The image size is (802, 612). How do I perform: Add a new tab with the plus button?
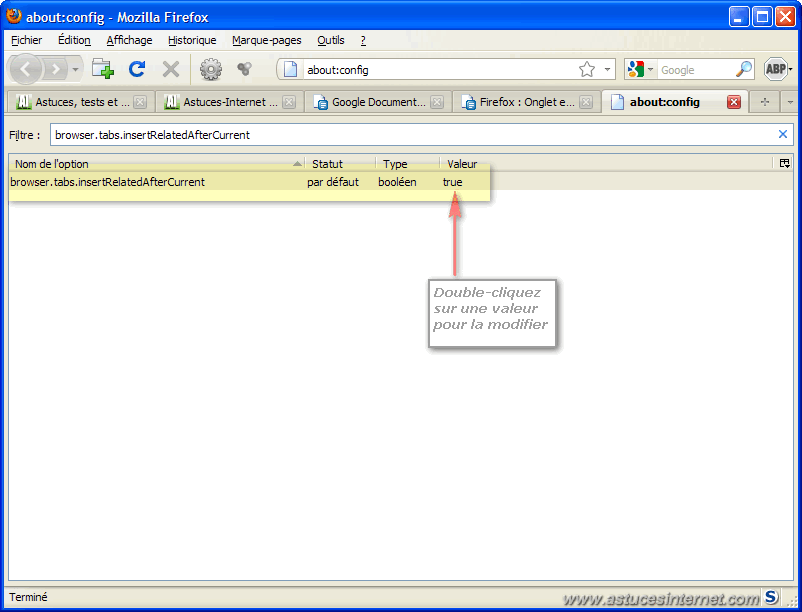tap(765, 102)
